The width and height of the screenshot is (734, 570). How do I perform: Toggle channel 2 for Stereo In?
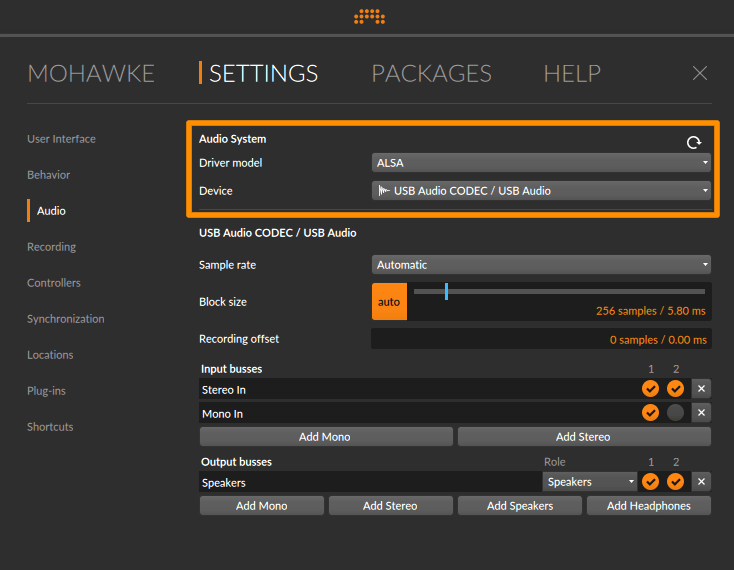675,389
